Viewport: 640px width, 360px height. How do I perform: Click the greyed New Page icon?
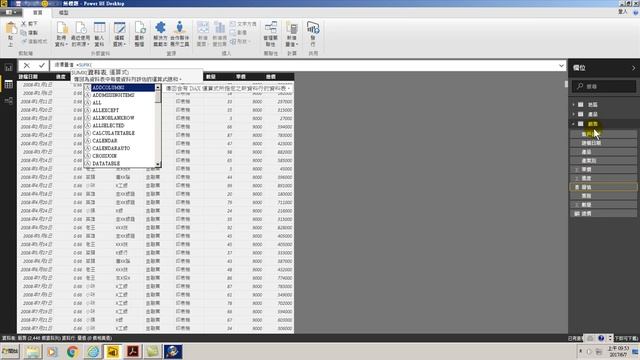coord(202,28)
